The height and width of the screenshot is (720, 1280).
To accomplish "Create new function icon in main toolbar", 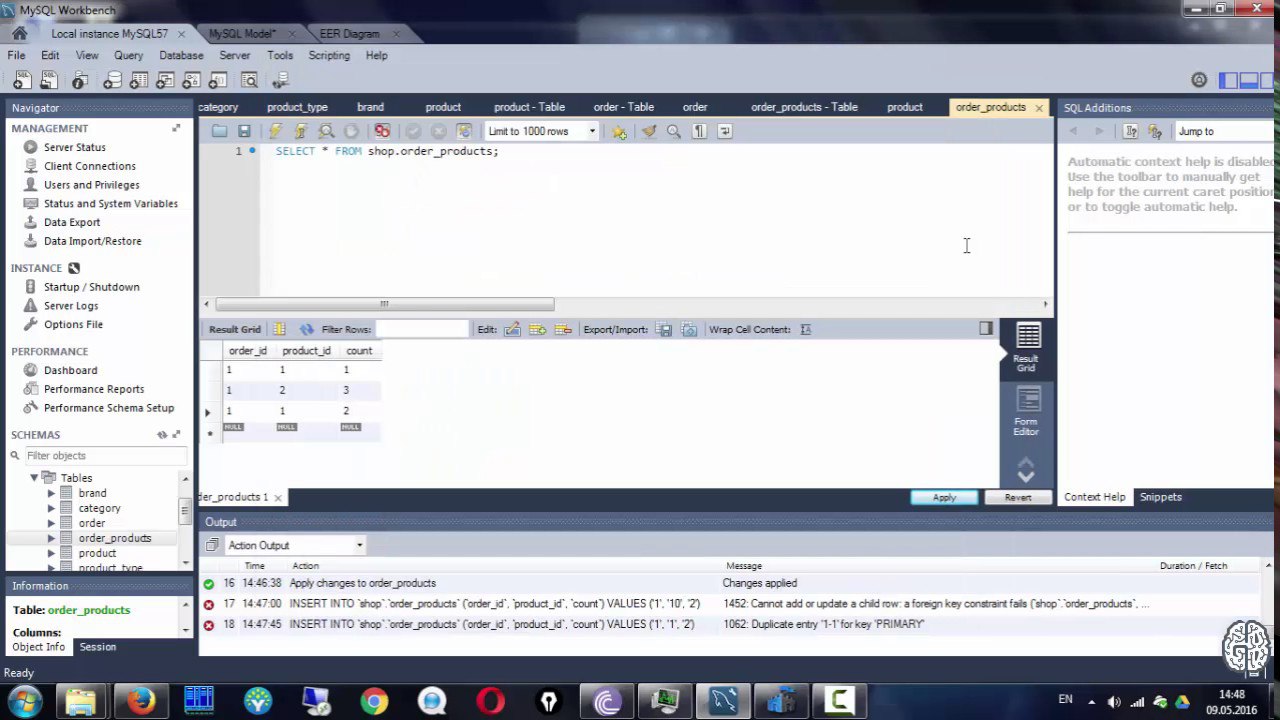I will (x=220, y=81).
